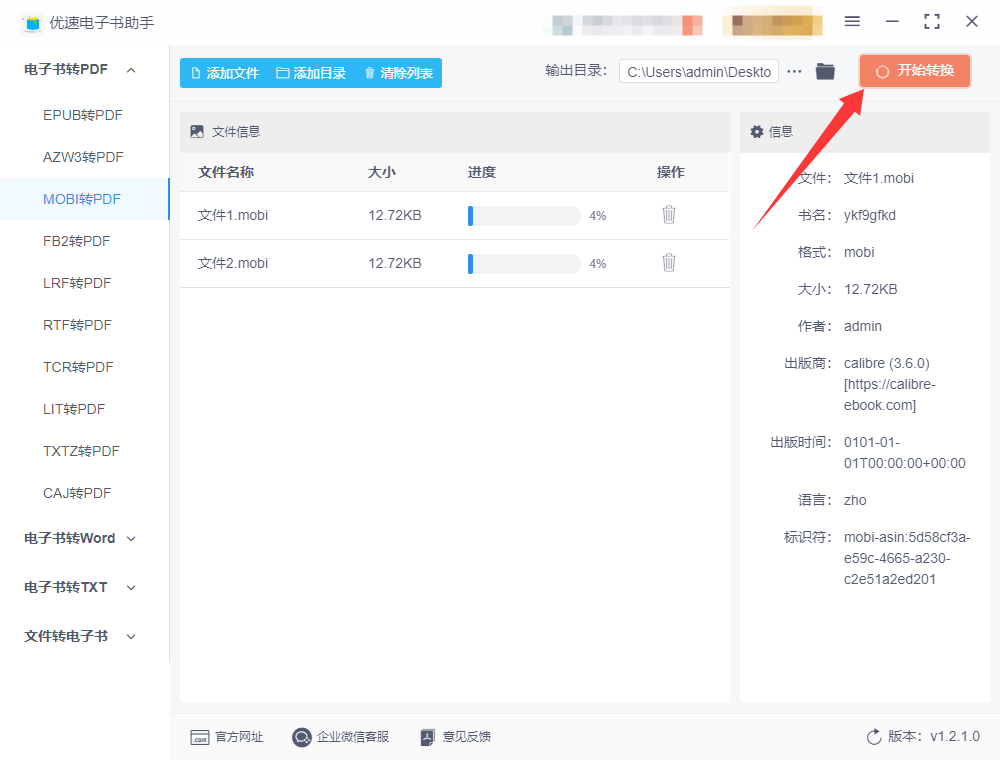Select EPUB转PDF in sidebar

pos(83,115)
